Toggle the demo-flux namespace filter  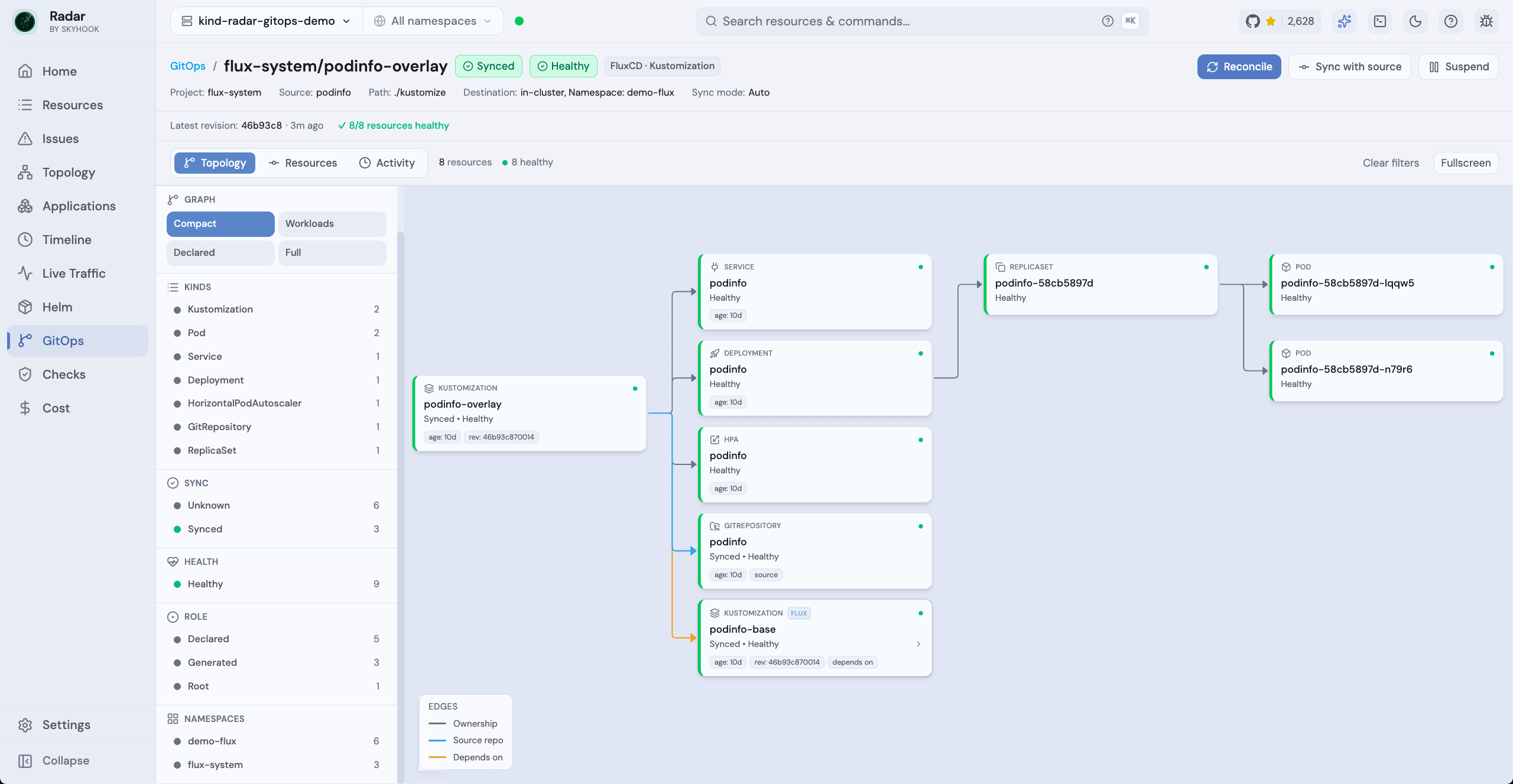point(276,741)
